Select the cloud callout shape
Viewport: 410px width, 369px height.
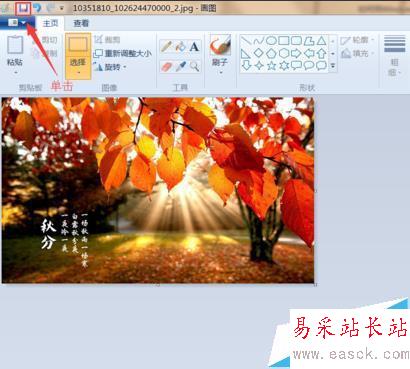(321, 65)
